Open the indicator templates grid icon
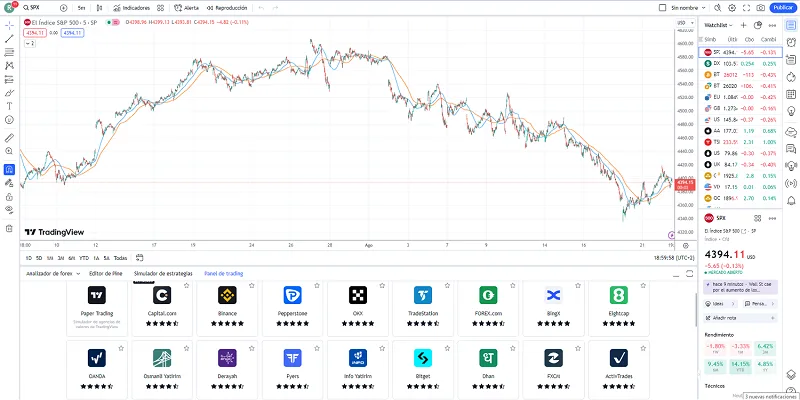 click(161, 8)
